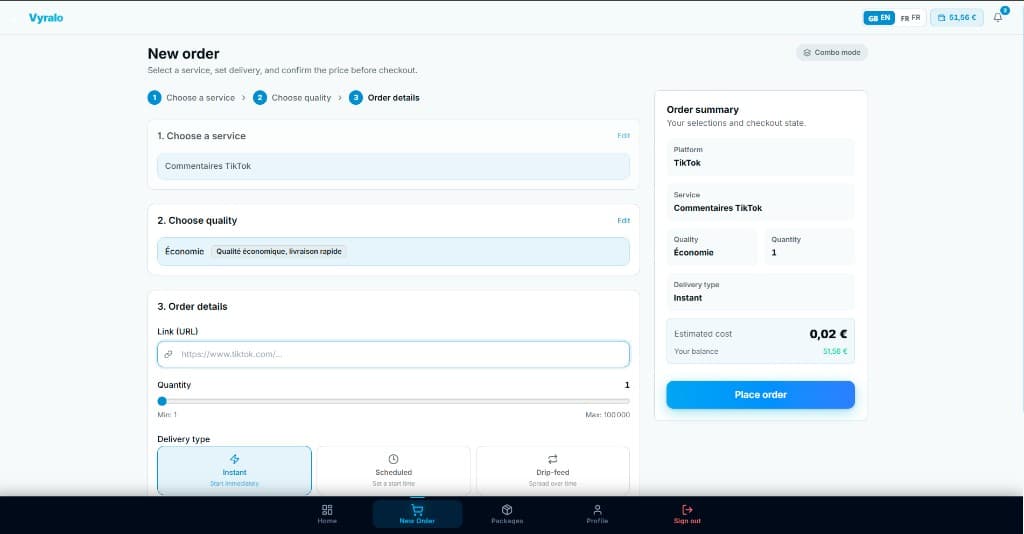Click the Commentaires TikTok service box

pyautogui.click(x=393, y=166)
